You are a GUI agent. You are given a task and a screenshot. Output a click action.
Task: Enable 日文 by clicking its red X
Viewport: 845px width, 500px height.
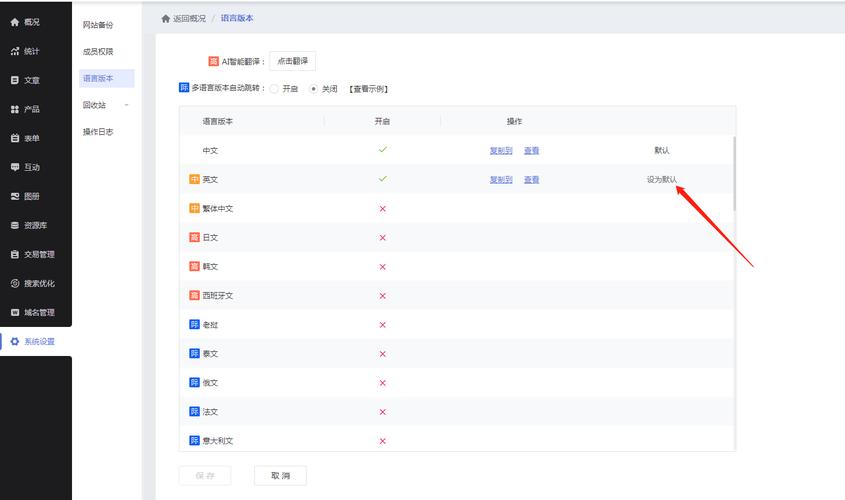tap(382, 238)
